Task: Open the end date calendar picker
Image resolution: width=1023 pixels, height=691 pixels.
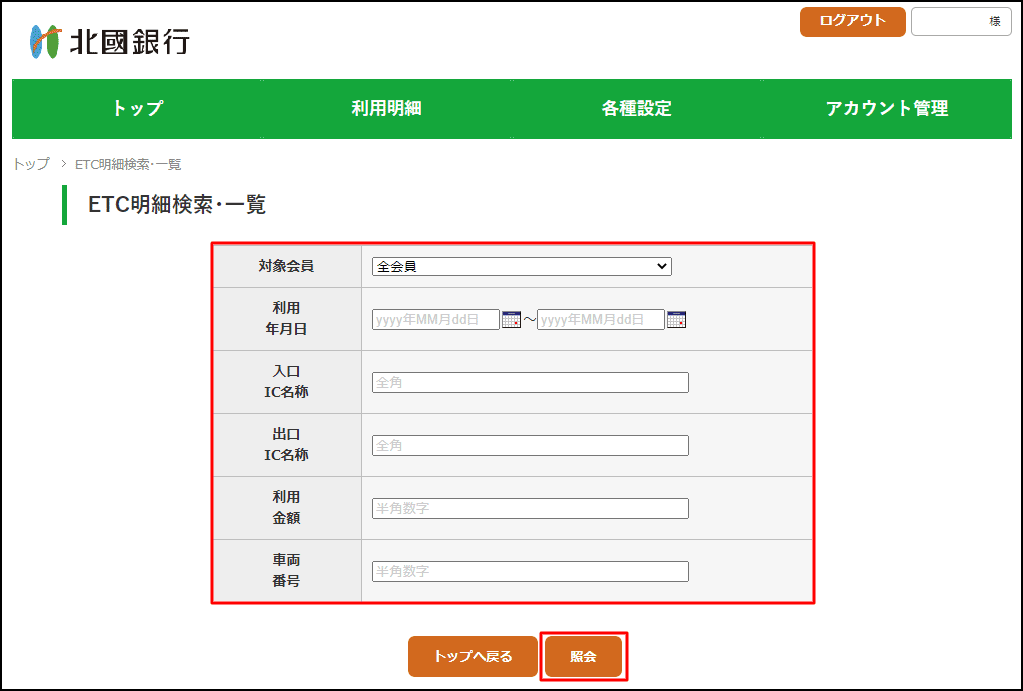Action: [676, 320]
